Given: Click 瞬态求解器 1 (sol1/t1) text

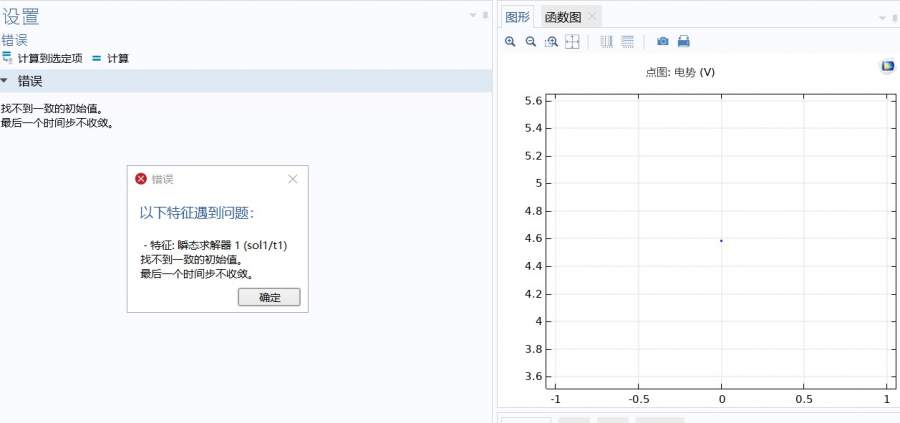Looking at the screenshot, I should (x=232, y=245).
